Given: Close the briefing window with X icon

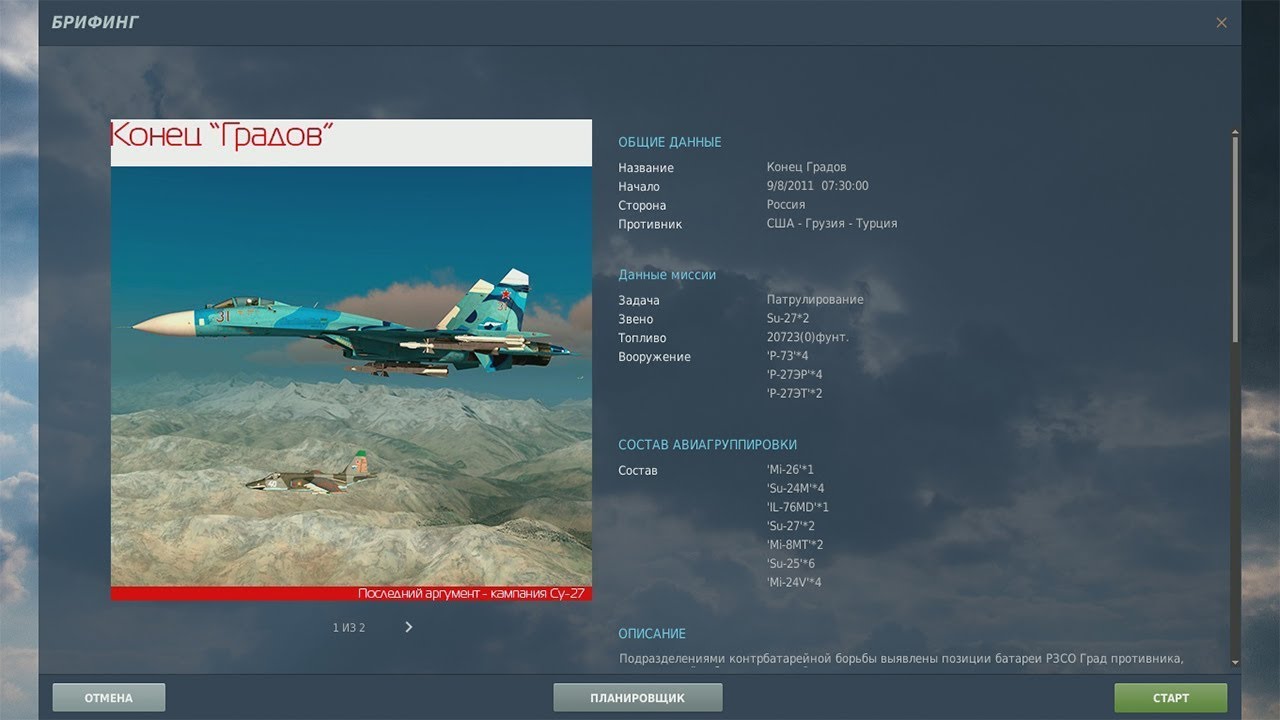Looking at the screenshot, I should pos(1221,22).
